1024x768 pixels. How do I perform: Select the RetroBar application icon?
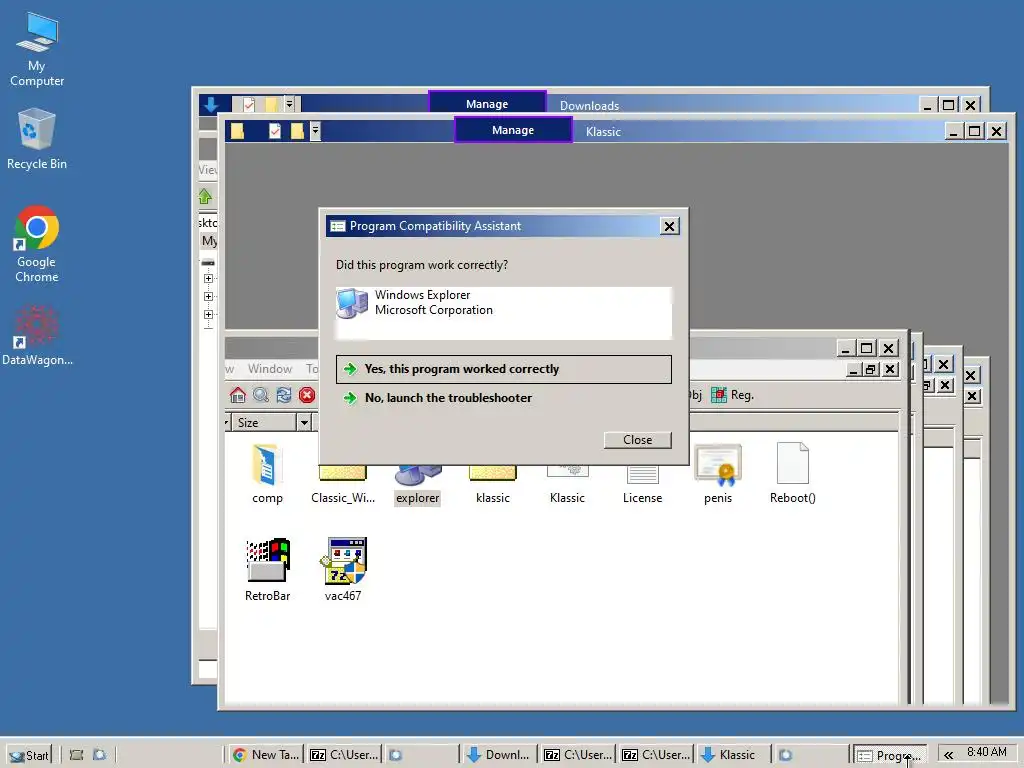coord(267,569)
